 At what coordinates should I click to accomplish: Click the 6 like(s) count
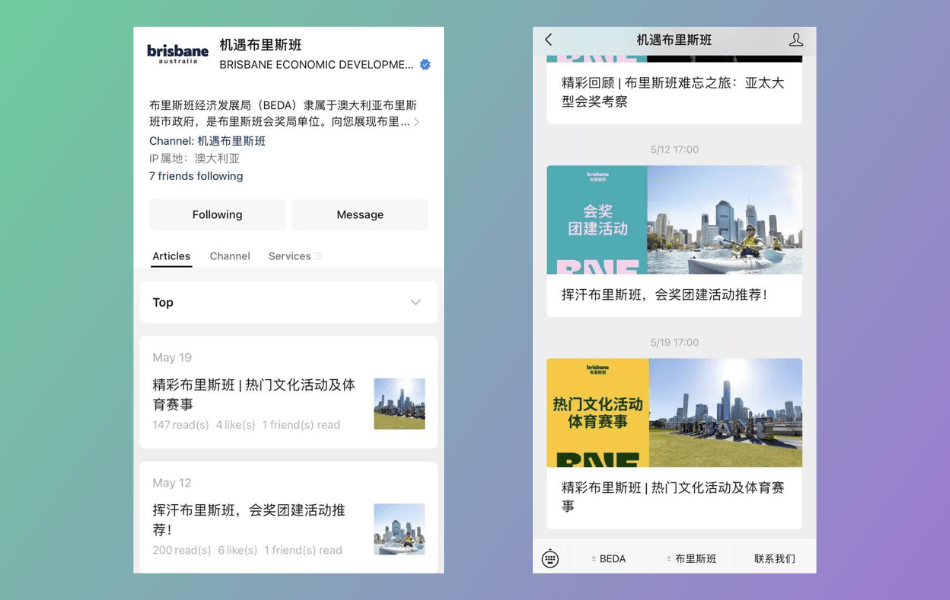tap(238, 550)
